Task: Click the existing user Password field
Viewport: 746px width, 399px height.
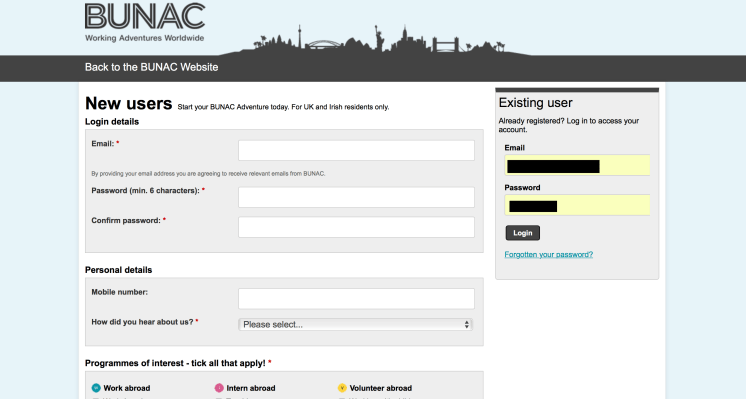Action: (x=577, y=205)
